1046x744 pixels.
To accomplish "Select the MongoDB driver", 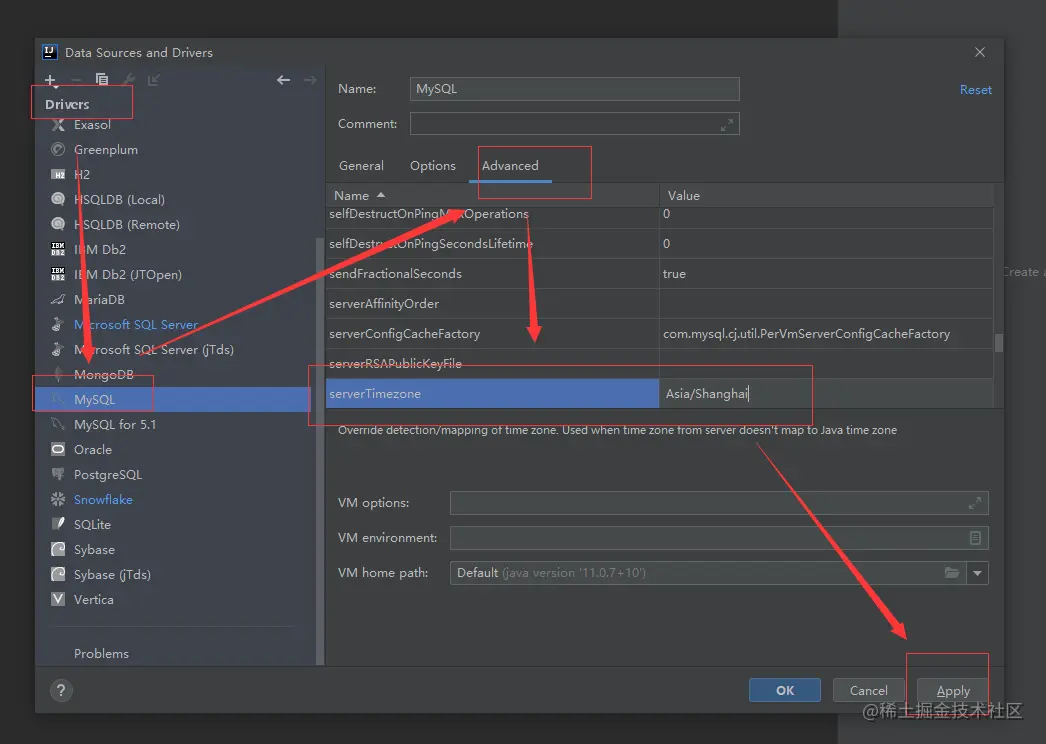I will (x=103, y=374).
